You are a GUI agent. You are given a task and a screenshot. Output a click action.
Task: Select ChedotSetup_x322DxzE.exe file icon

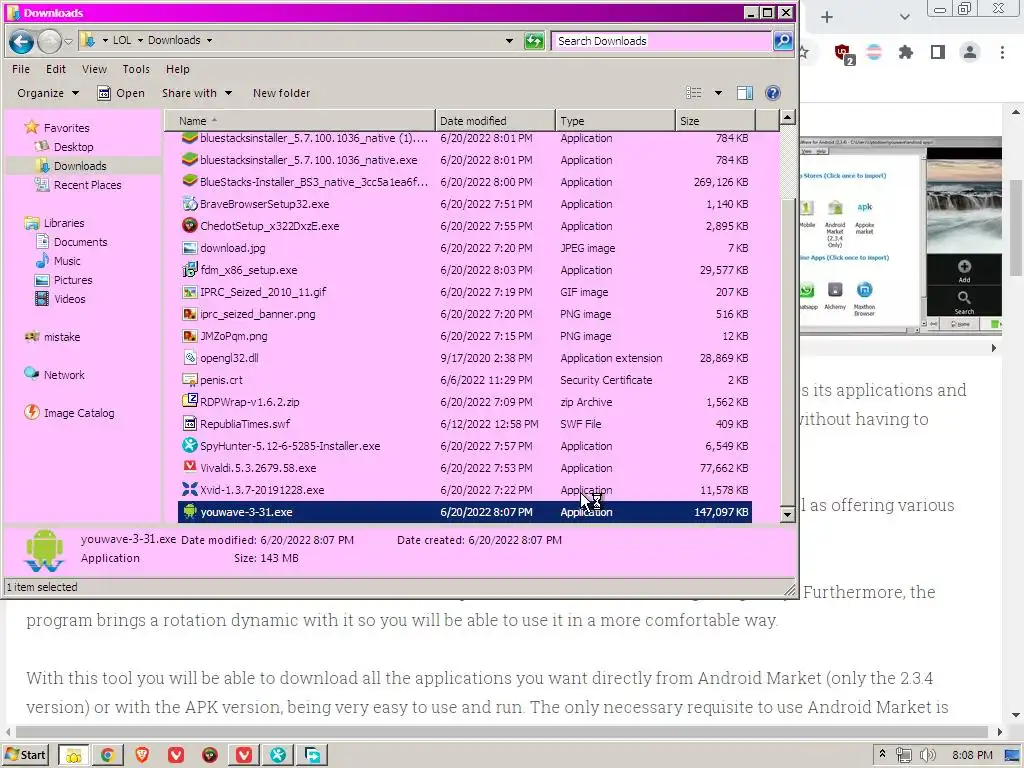click(189, 226)
